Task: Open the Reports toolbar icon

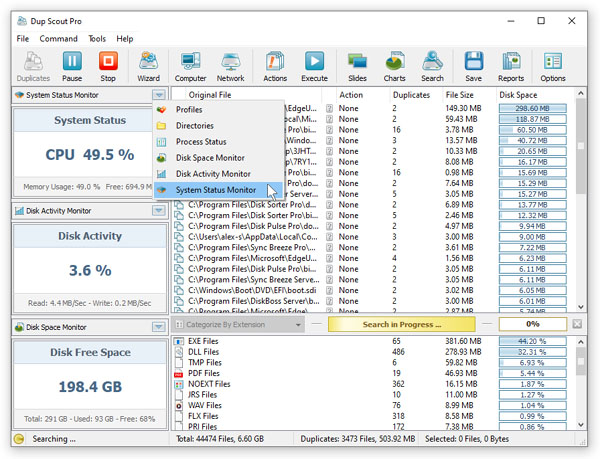Action: click(x=511, y=67)
